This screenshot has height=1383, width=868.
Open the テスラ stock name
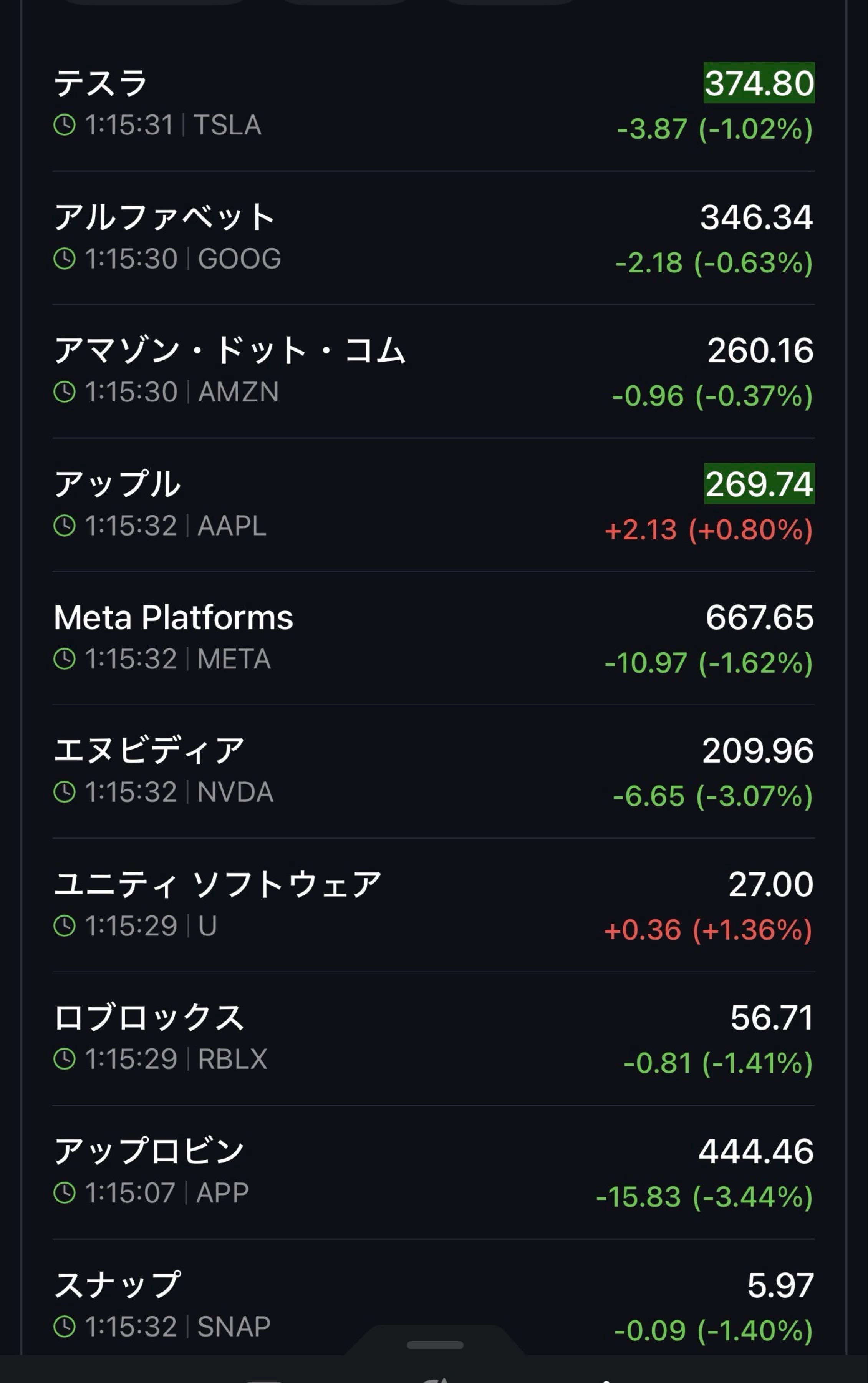point(101,83)
